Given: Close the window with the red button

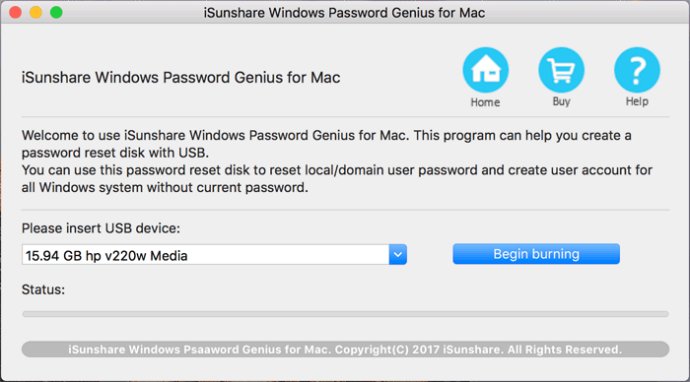Looking at the screenshot, I should tap(15, 12).
